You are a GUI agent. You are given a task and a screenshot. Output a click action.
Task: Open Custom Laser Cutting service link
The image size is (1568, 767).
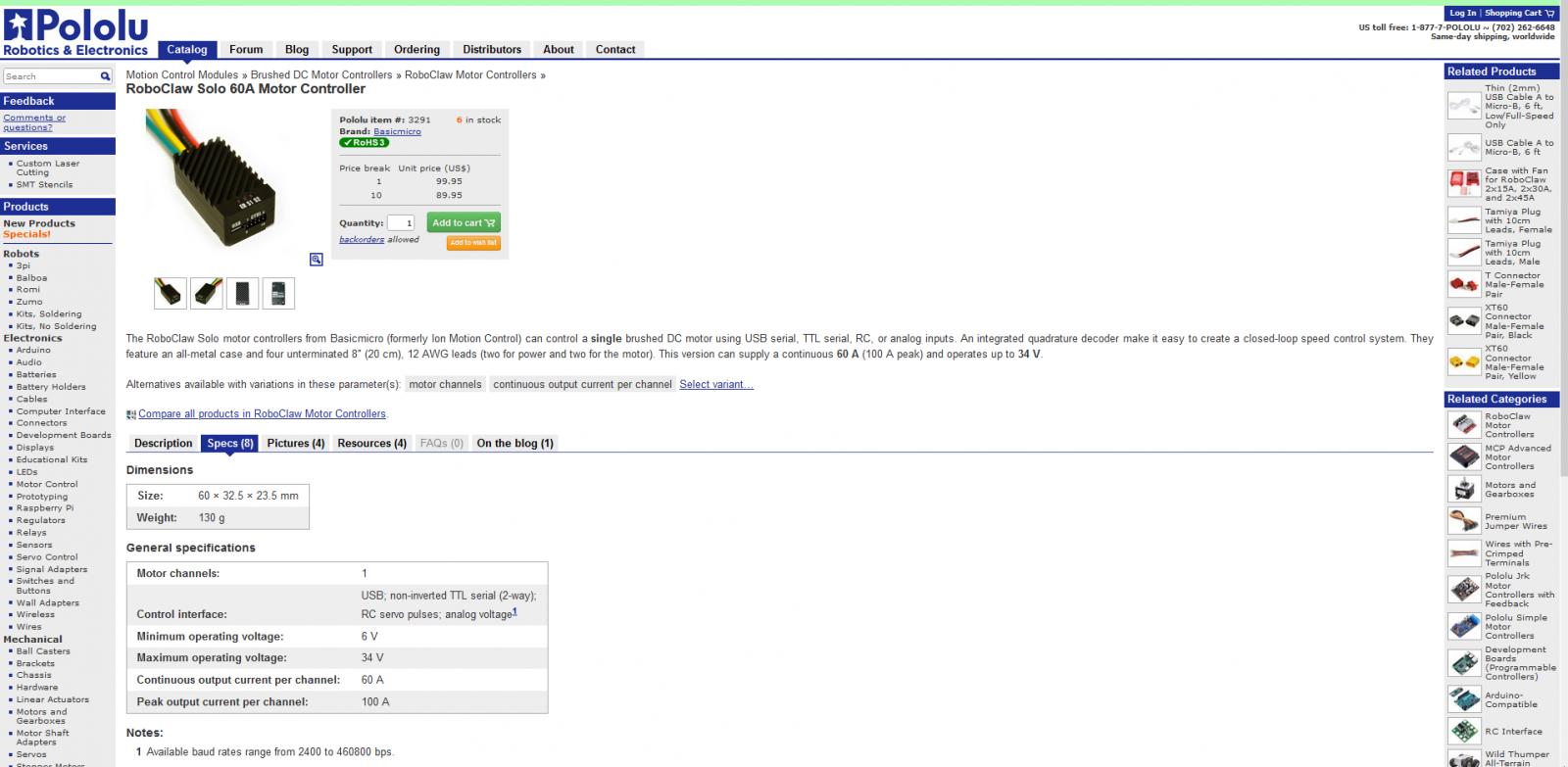pyautogui.click(x=47, y=168)
